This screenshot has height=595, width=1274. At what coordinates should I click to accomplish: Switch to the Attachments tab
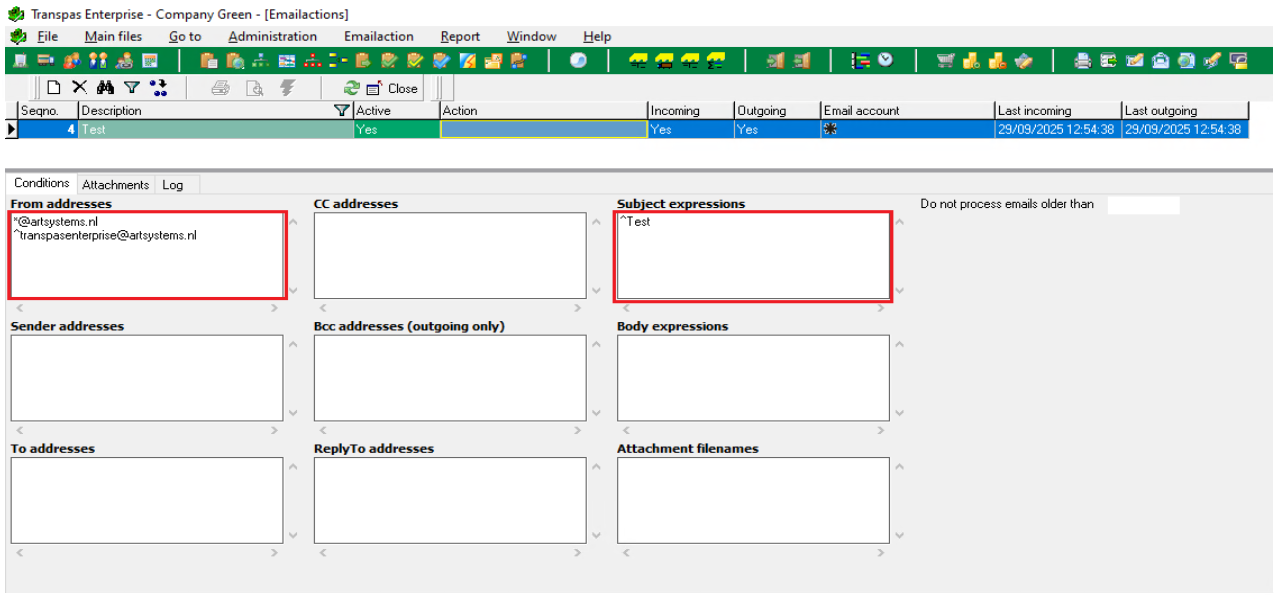tap(115, 185)
